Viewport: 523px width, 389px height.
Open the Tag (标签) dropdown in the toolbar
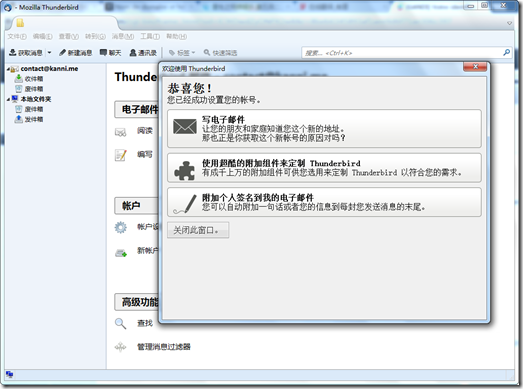coord(182,53)
